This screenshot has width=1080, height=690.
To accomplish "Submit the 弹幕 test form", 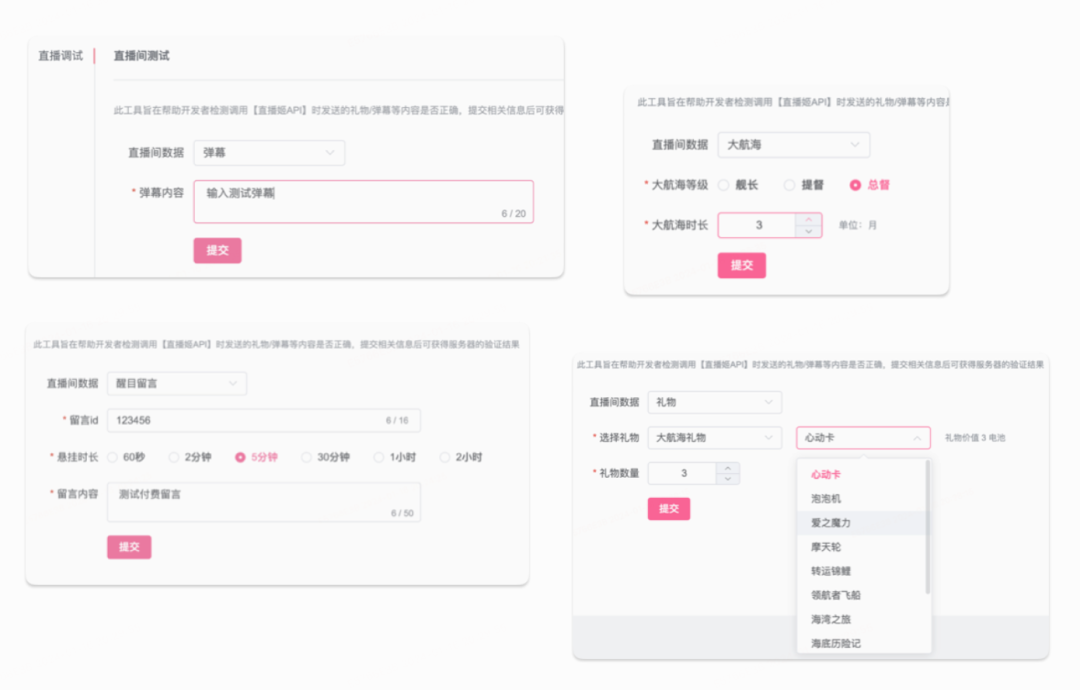I will (x=218, y=251).
